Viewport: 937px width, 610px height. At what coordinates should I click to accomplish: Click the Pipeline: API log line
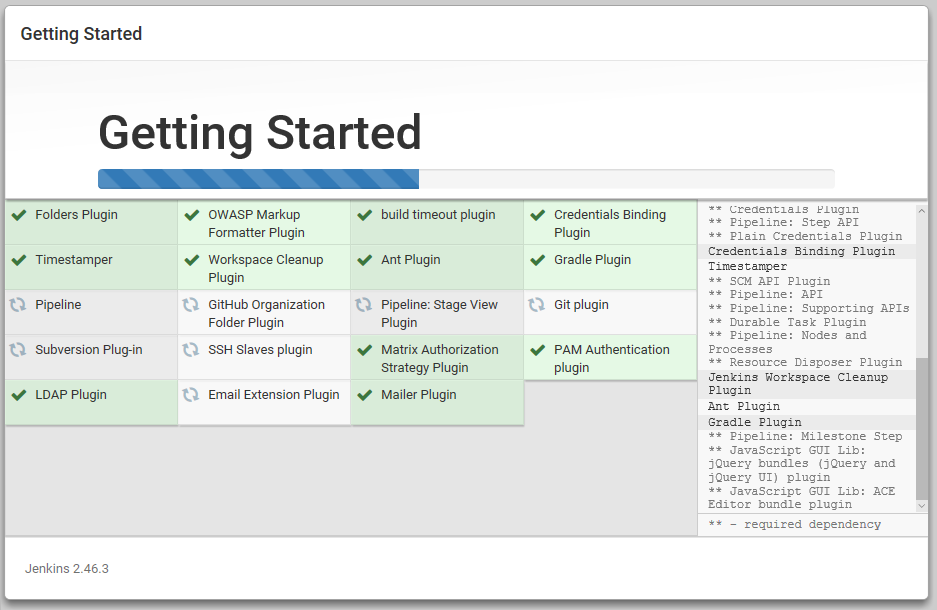coord(765,294)
